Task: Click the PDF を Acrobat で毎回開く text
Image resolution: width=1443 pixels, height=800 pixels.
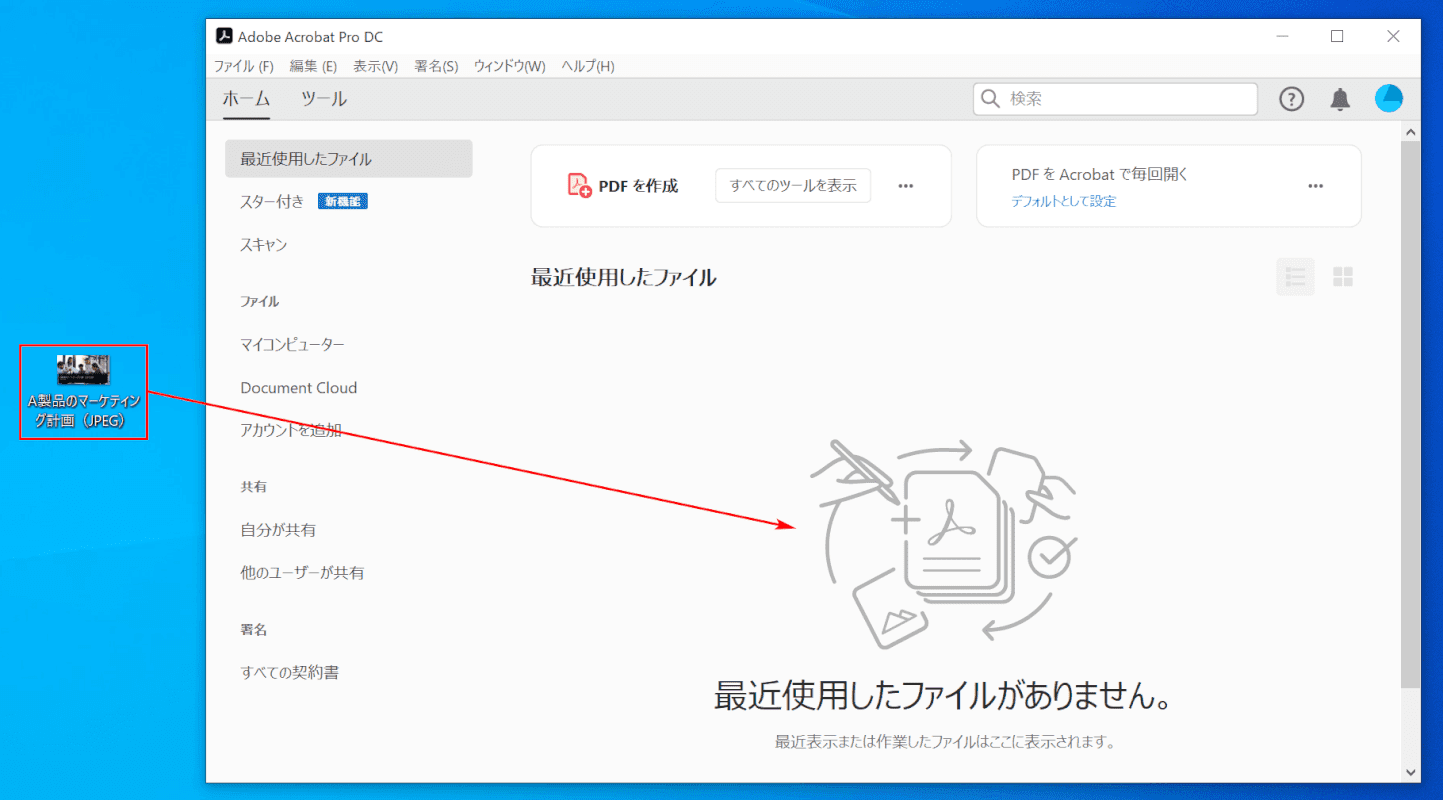Action: [1099, 174]
